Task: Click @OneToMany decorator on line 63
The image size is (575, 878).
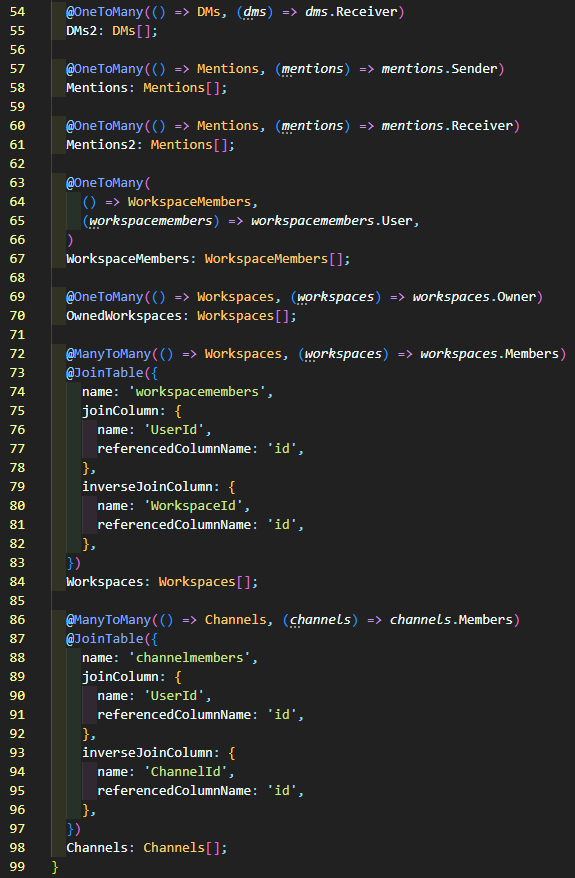Action: tap(105, 183)
